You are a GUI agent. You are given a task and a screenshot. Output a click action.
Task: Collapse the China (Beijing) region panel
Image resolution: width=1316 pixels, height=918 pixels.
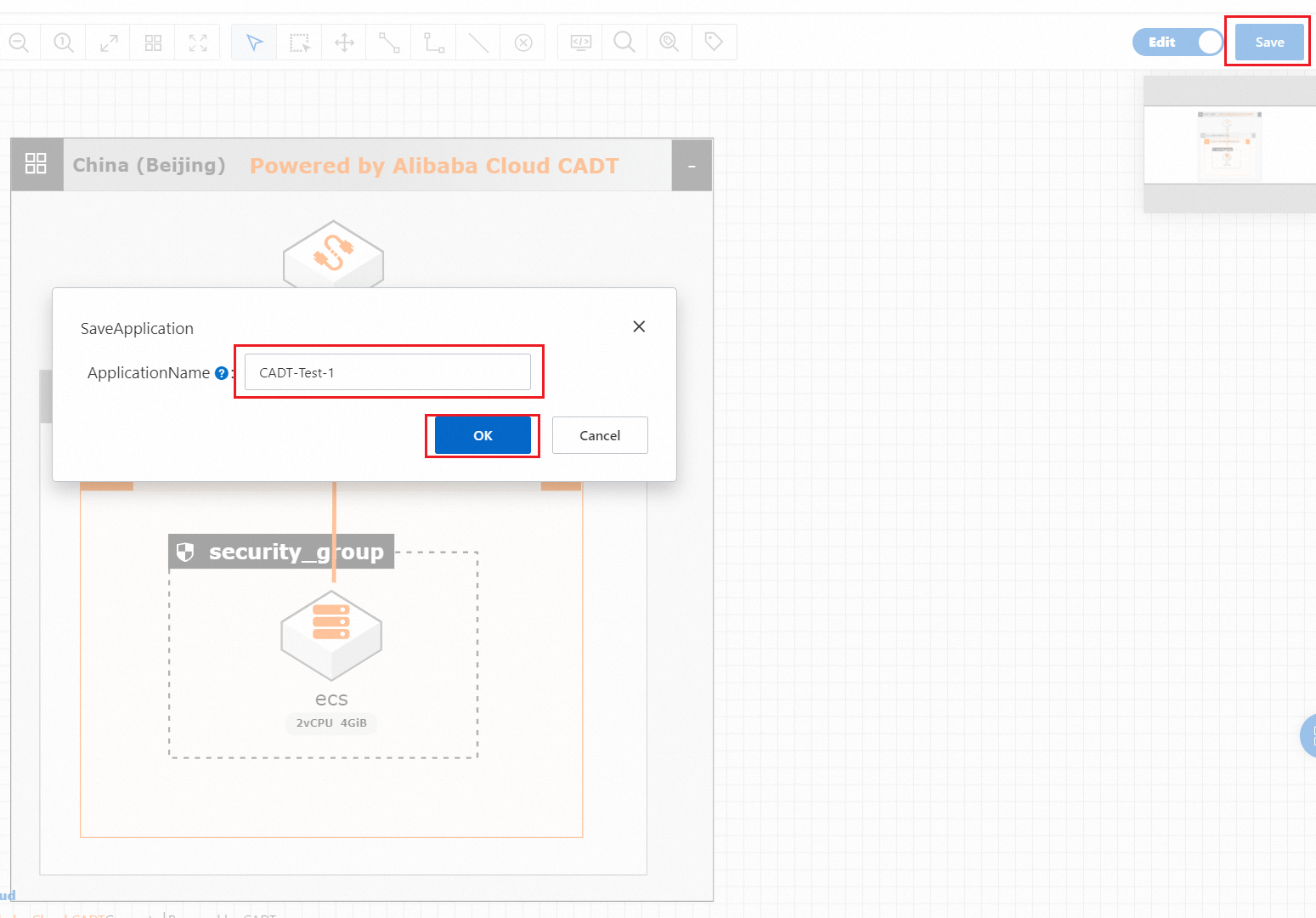pyautogui.click(x=692, y=166)
